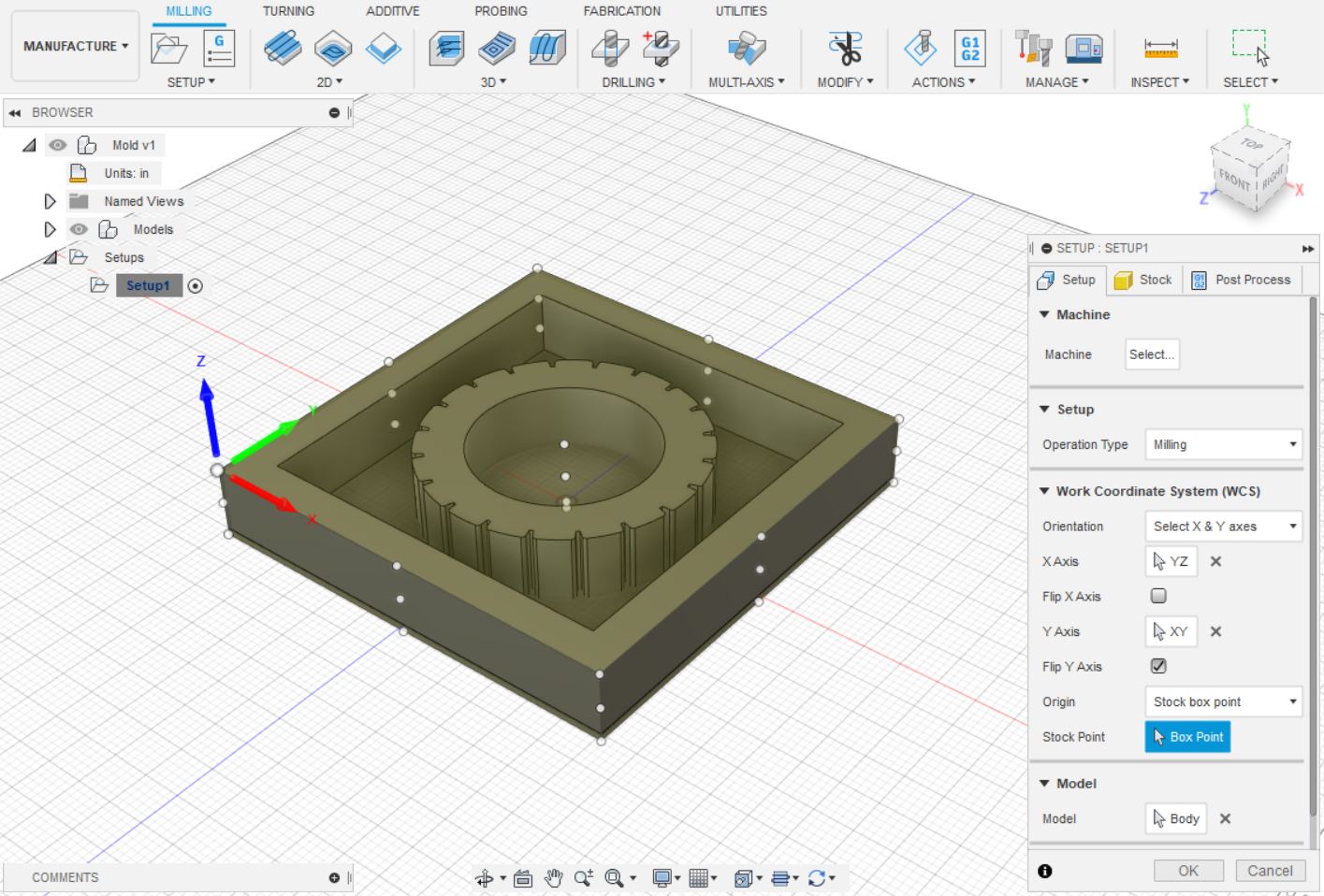
Task: Enable the Flip X Axis checkbox
Action: click(1158, 596)
